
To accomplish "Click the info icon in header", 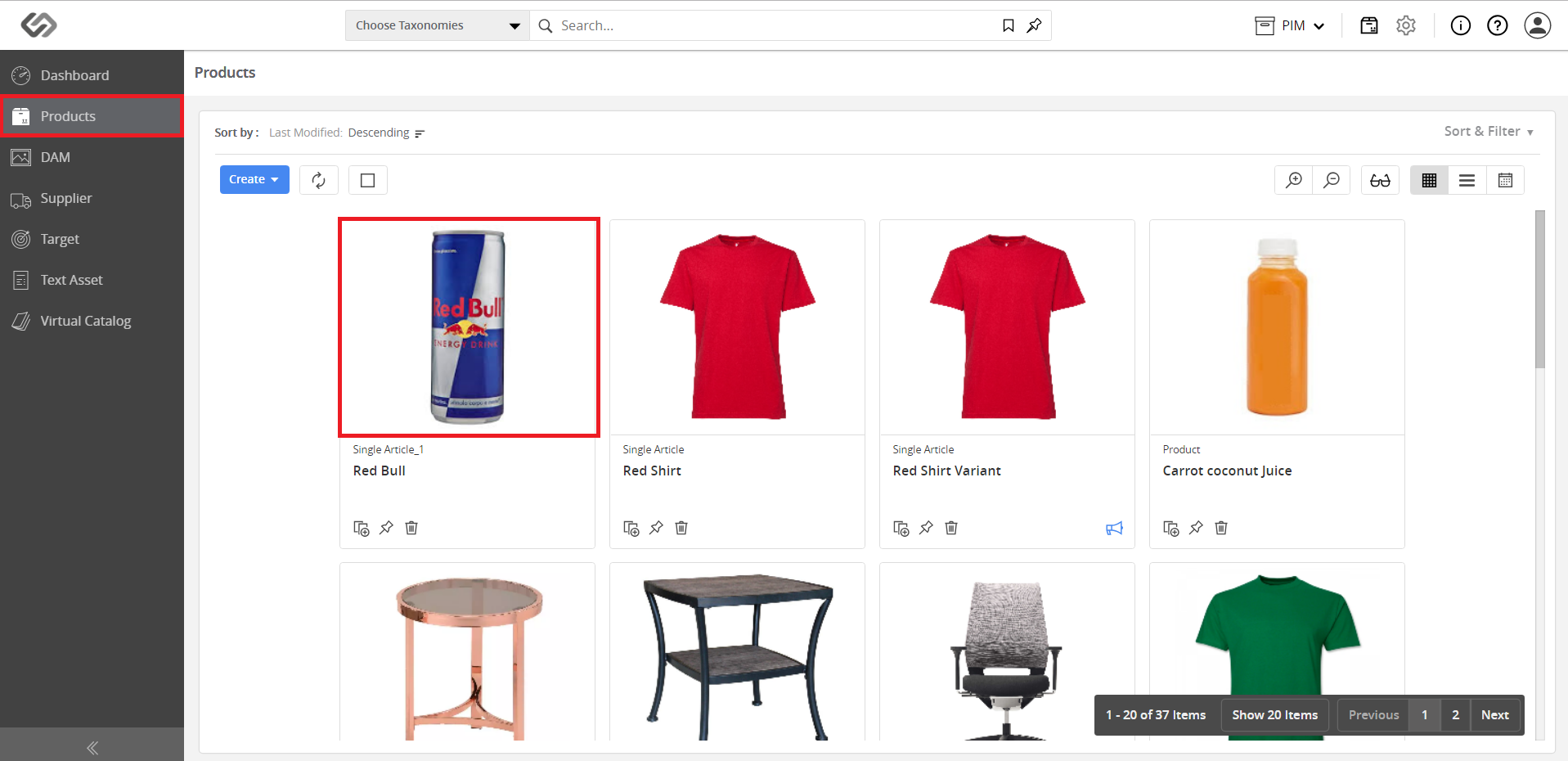I will pos(1461,25).
